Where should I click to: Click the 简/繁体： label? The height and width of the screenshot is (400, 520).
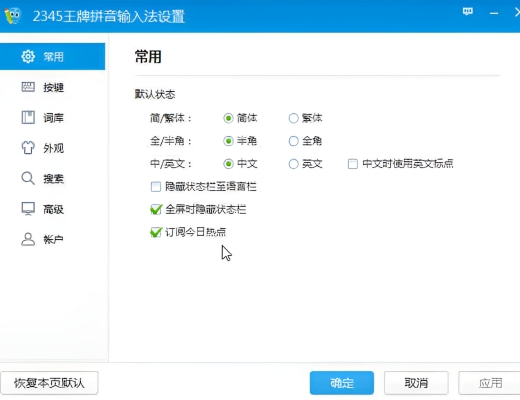point(171,118)
